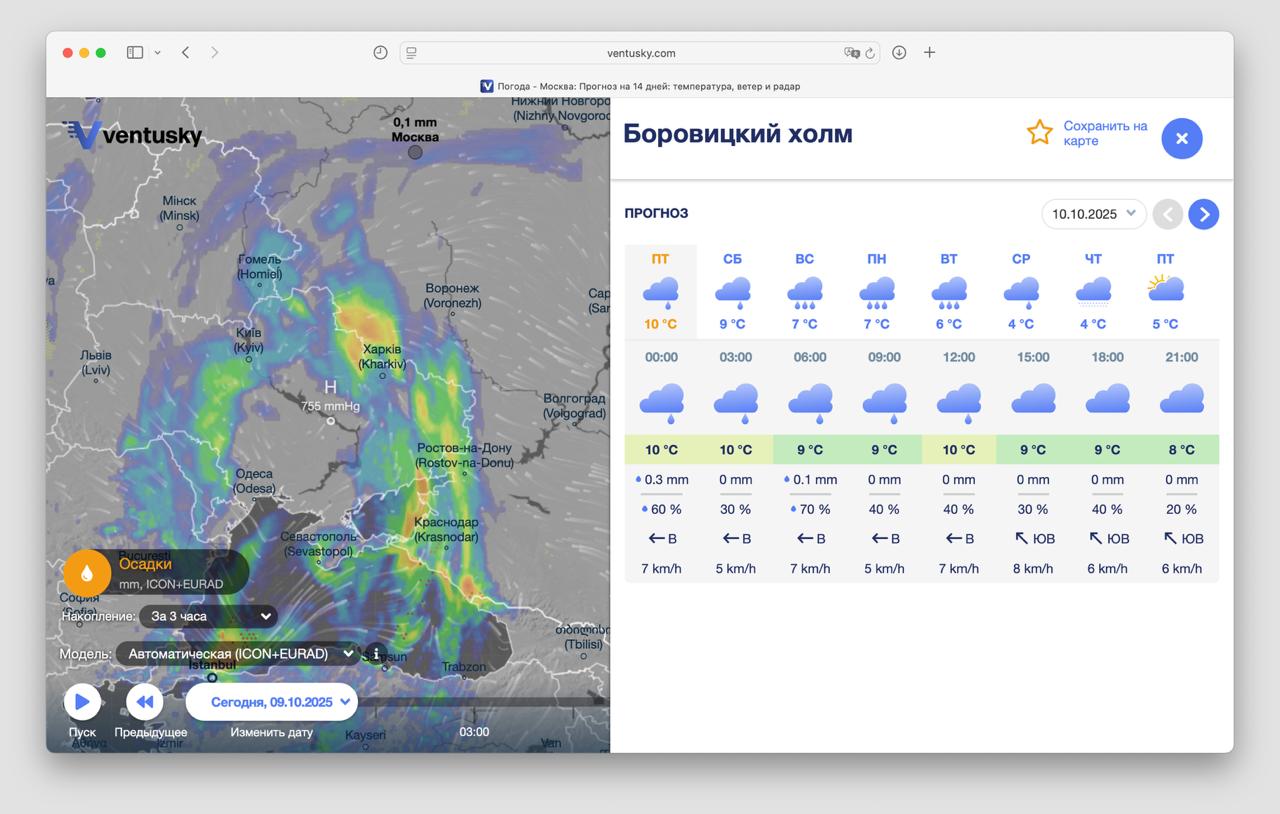Expand the 10.10.2025 date dropdown in forecast panel
The image size is (1280, 814).
tap(1093, 214)
